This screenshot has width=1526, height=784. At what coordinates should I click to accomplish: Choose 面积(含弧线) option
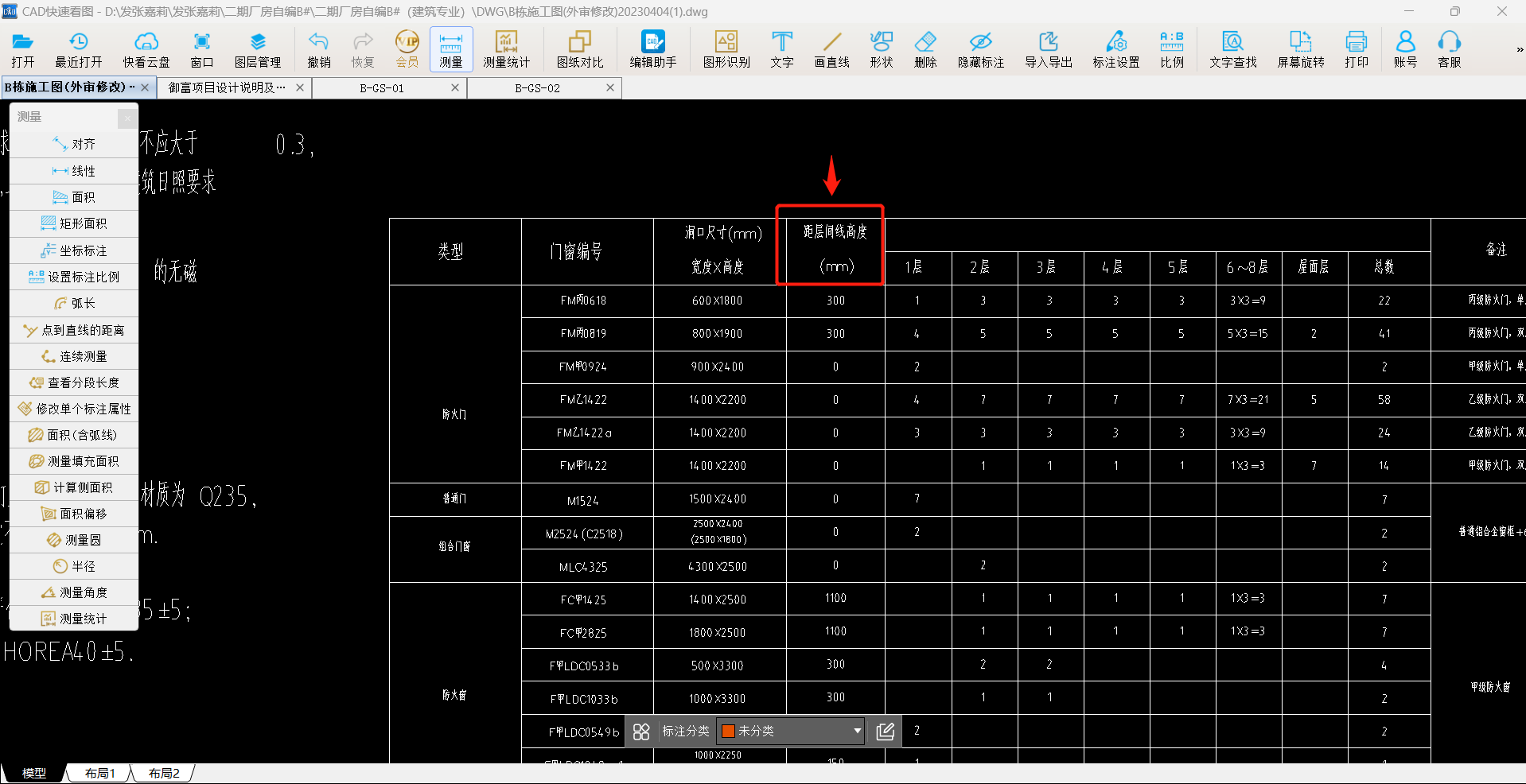[74, 435]
